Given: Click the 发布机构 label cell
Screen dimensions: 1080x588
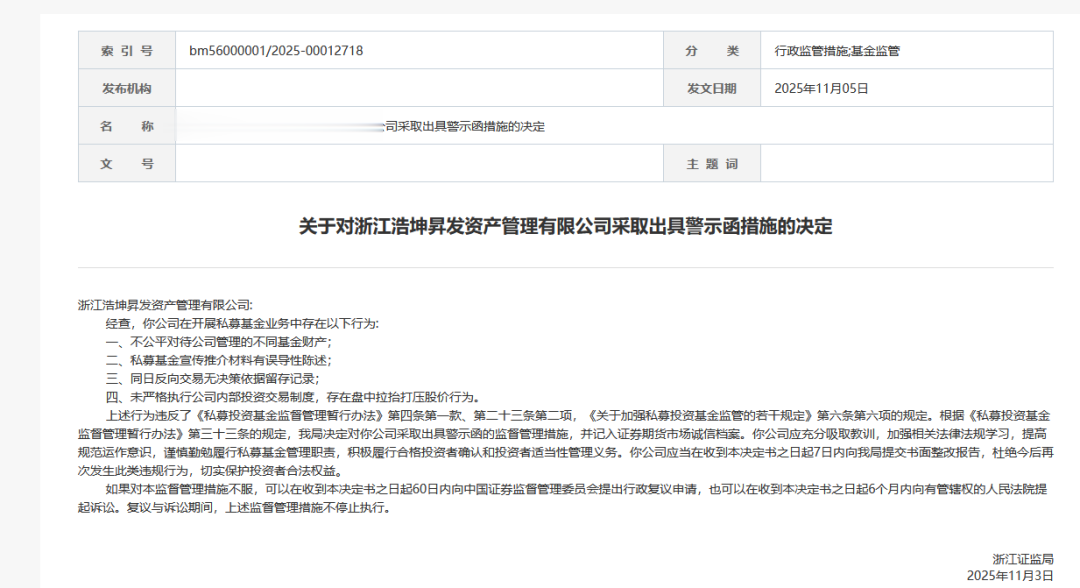Looking at the screenshot, I should click(x=127, y=88).
